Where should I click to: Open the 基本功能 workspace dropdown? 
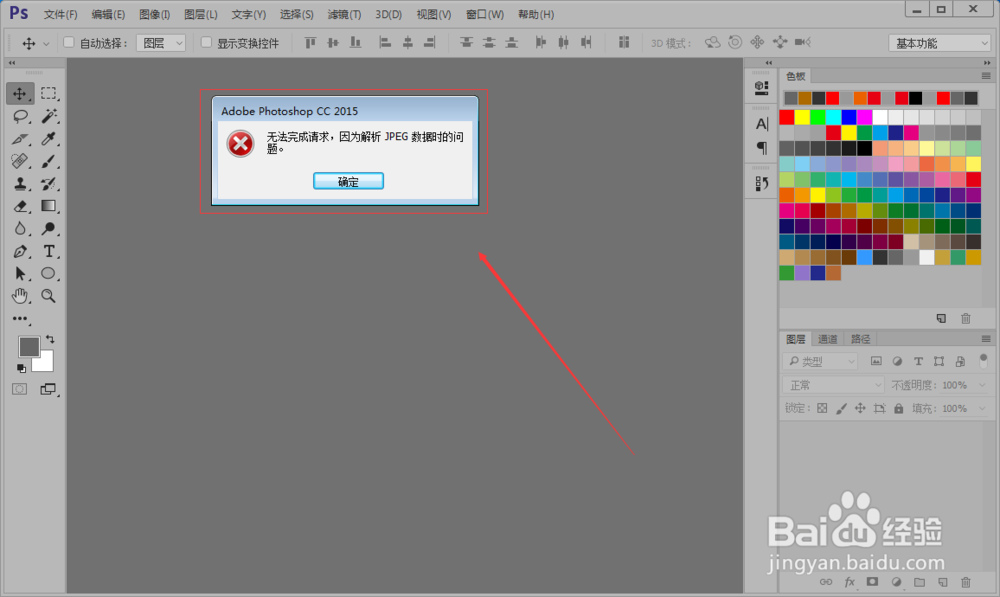tap(939, 43)
